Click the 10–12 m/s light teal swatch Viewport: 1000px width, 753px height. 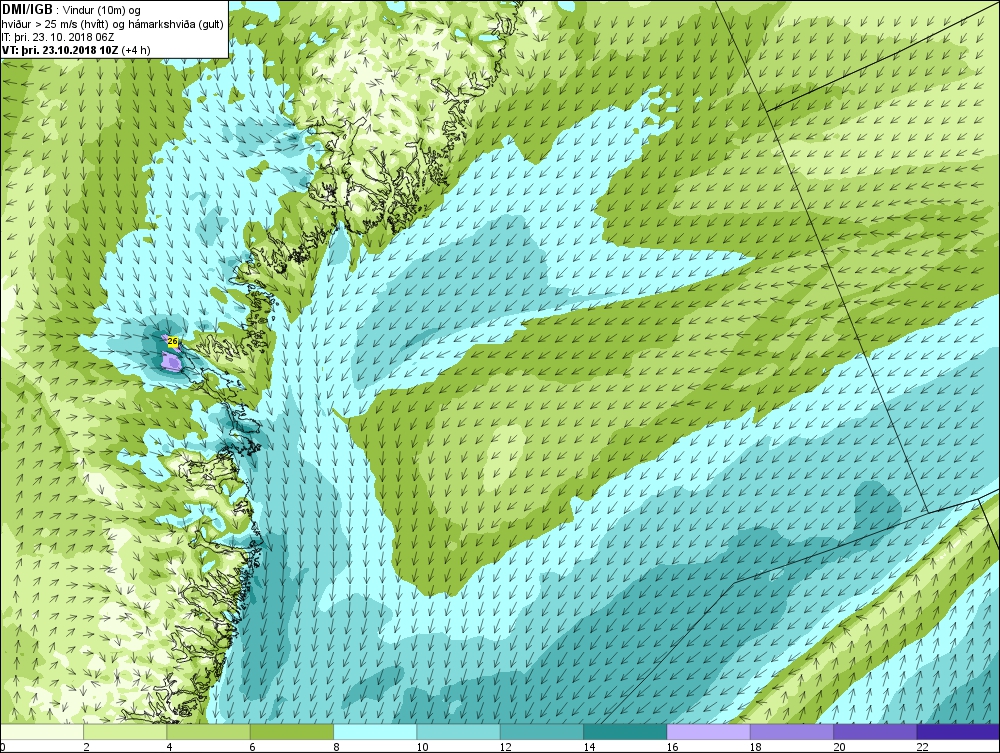point(459,732)
